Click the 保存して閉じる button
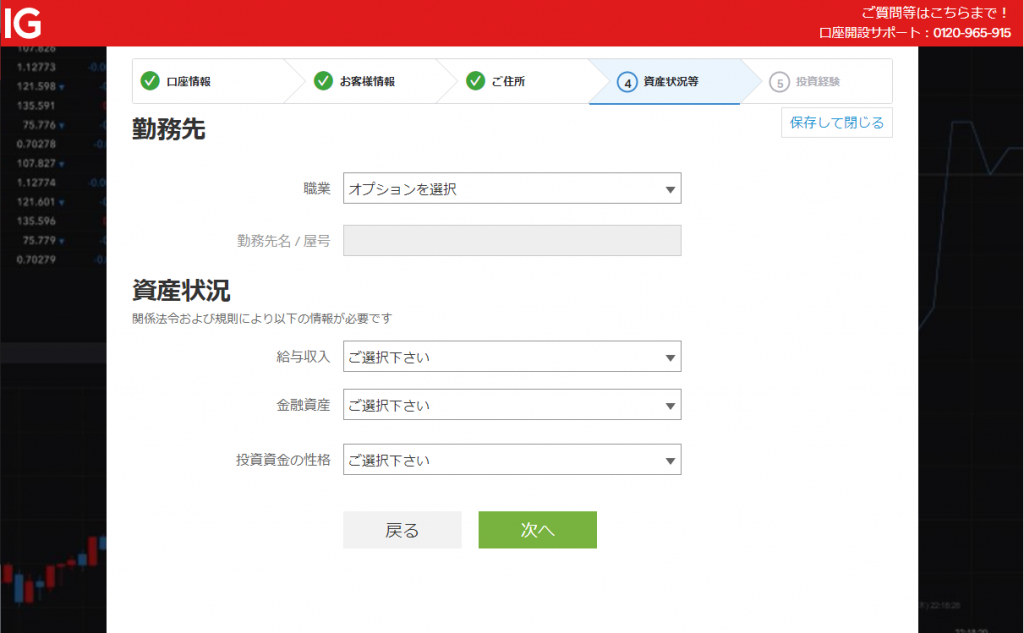Screen dimensions: 1024x633 (x=837, y=123)
